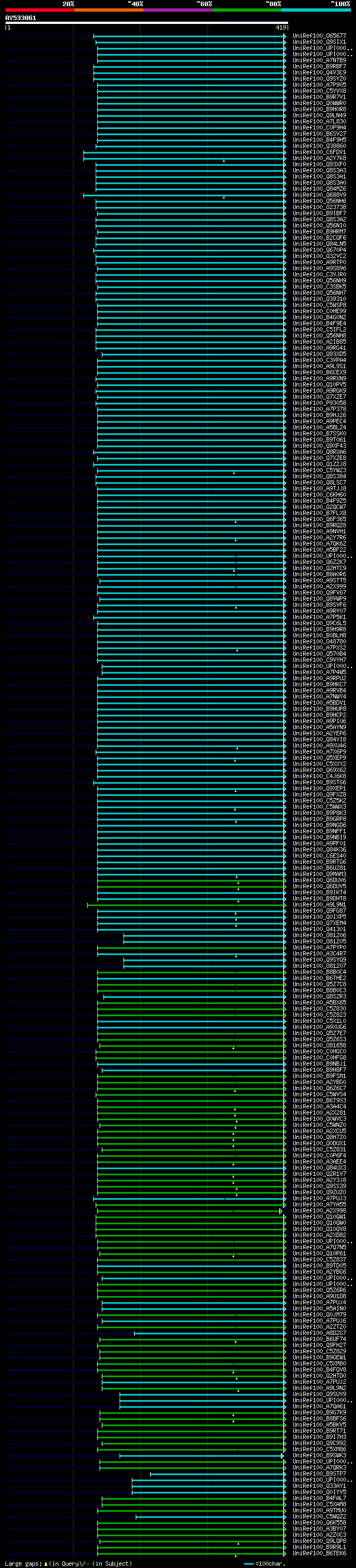356x1568 pixels.
Task: Open hit UniRef100_Q4V3C9
Action: [319, 72]
